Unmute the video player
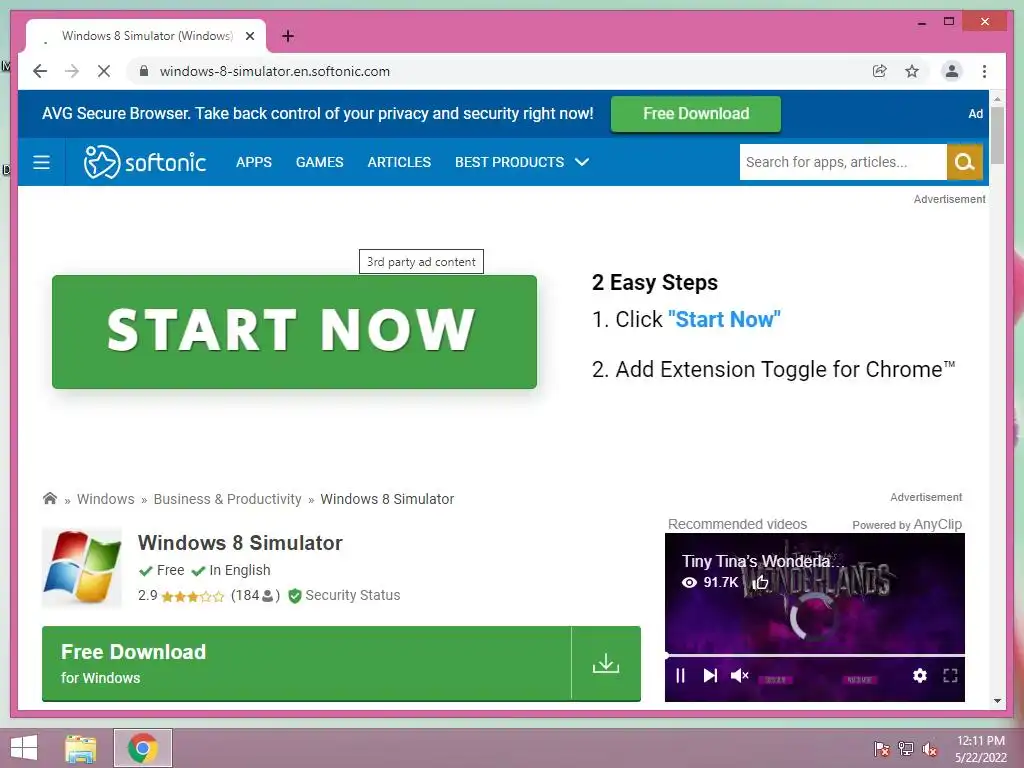1024x768 pixels. (x=739, y=675)
